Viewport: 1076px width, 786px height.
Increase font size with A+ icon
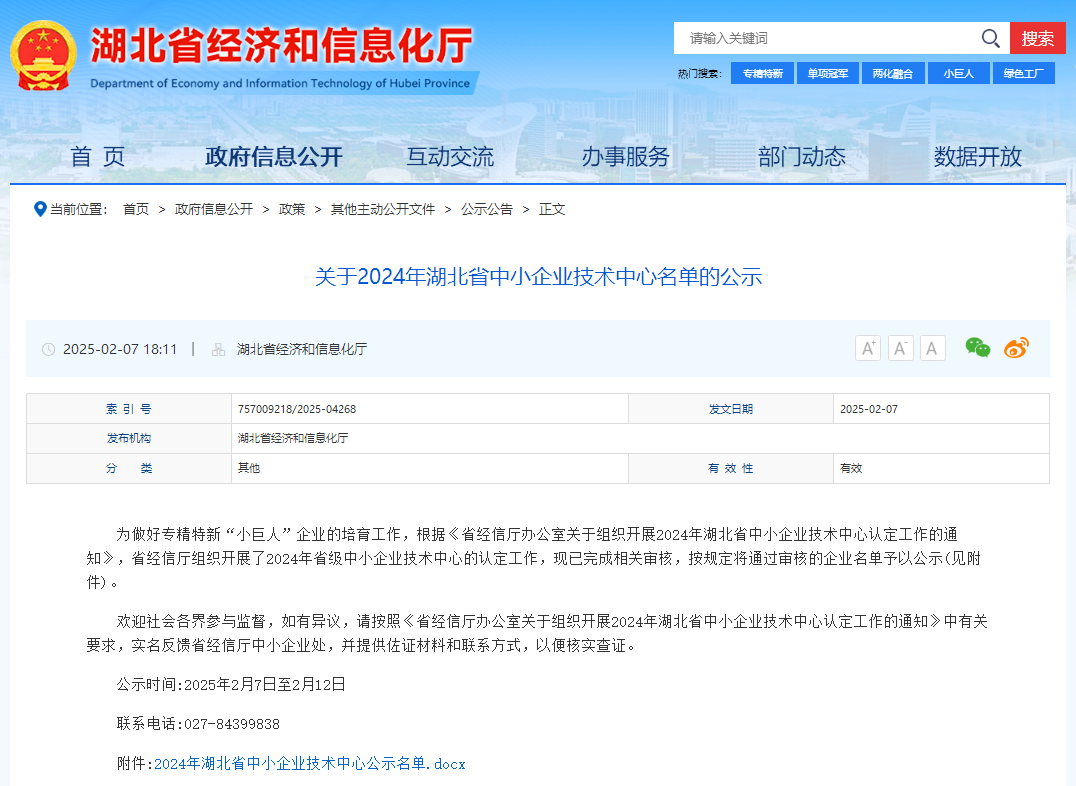point(868,348)
